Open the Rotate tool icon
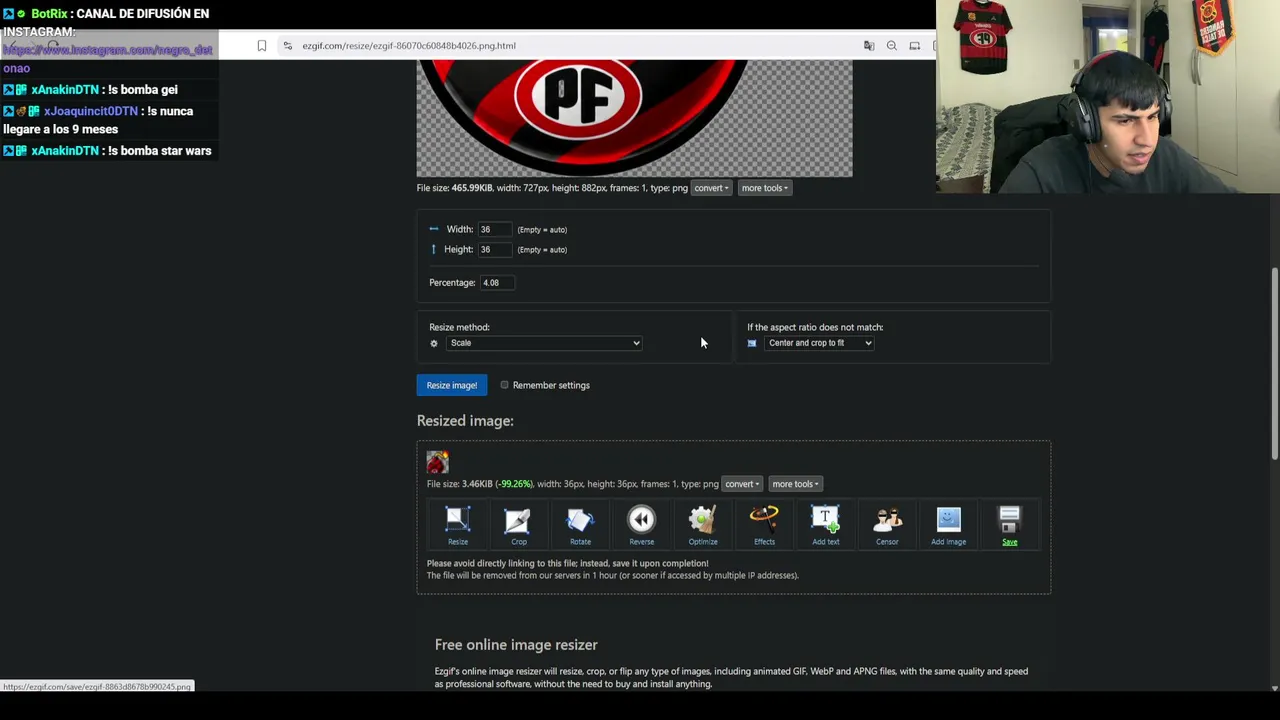The image size is (1280, 720). tap(580, 520)
